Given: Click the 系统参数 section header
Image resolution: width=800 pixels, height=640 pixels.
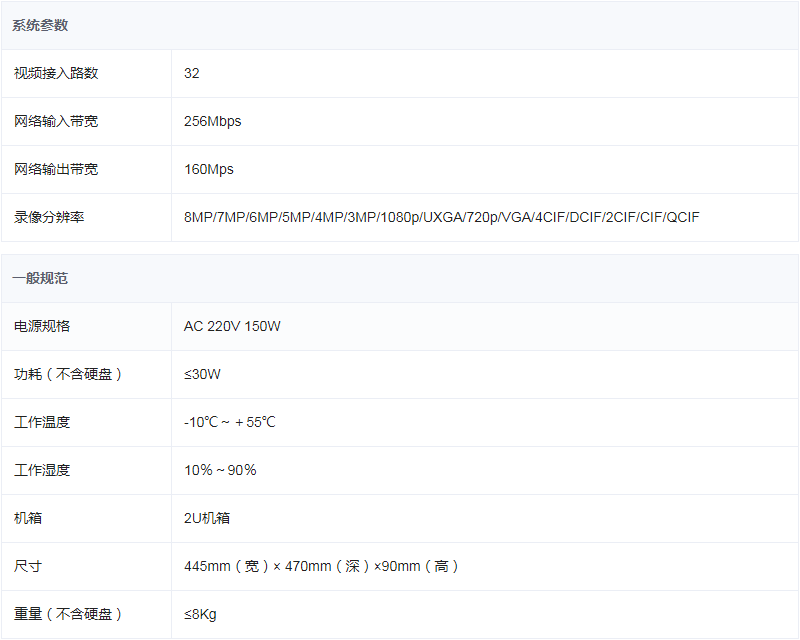Looking at the screenshot, I should (40, 26).
